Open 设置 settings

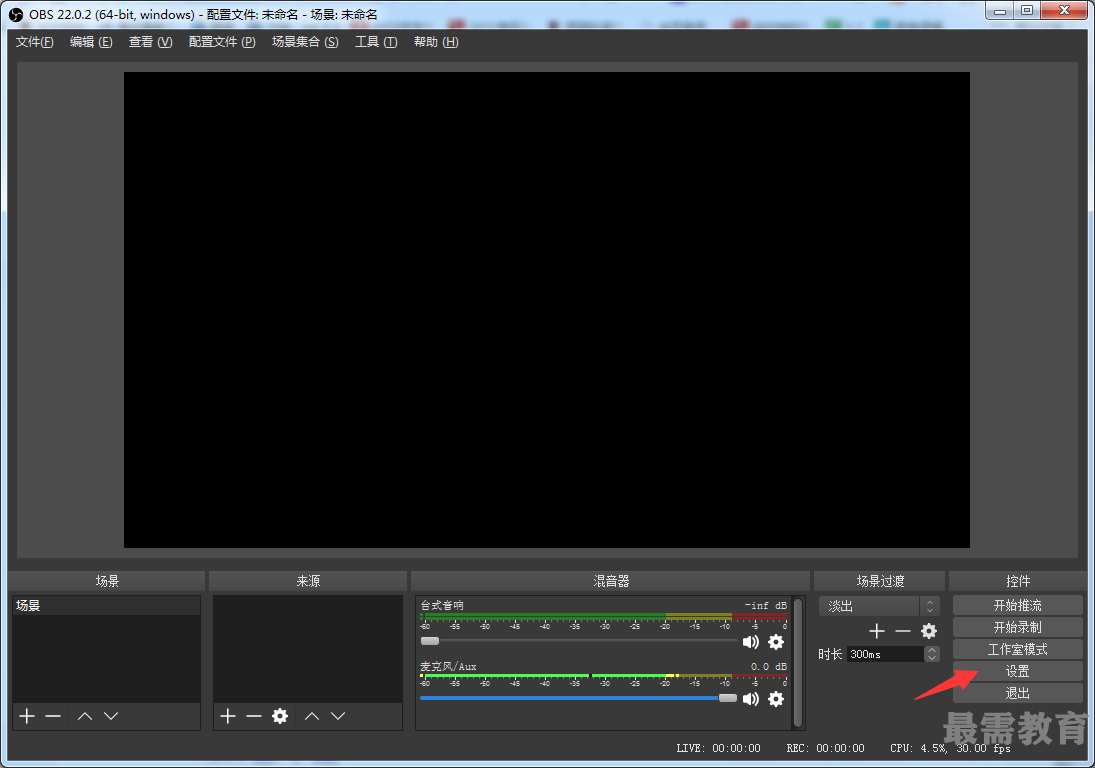(1017, 671)
